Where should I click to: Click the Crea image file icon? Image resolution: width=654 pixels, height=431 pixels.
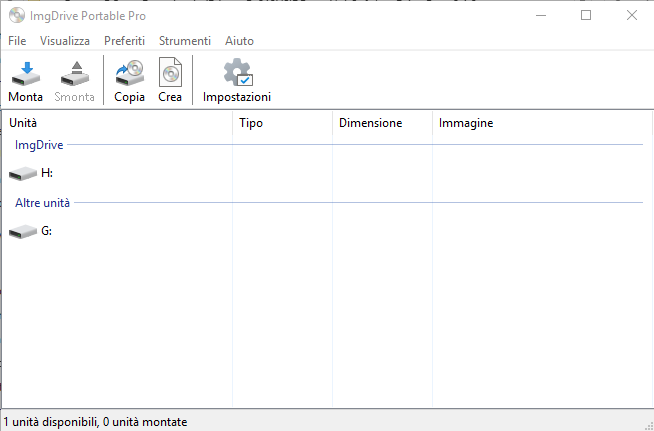pos(170,72)
